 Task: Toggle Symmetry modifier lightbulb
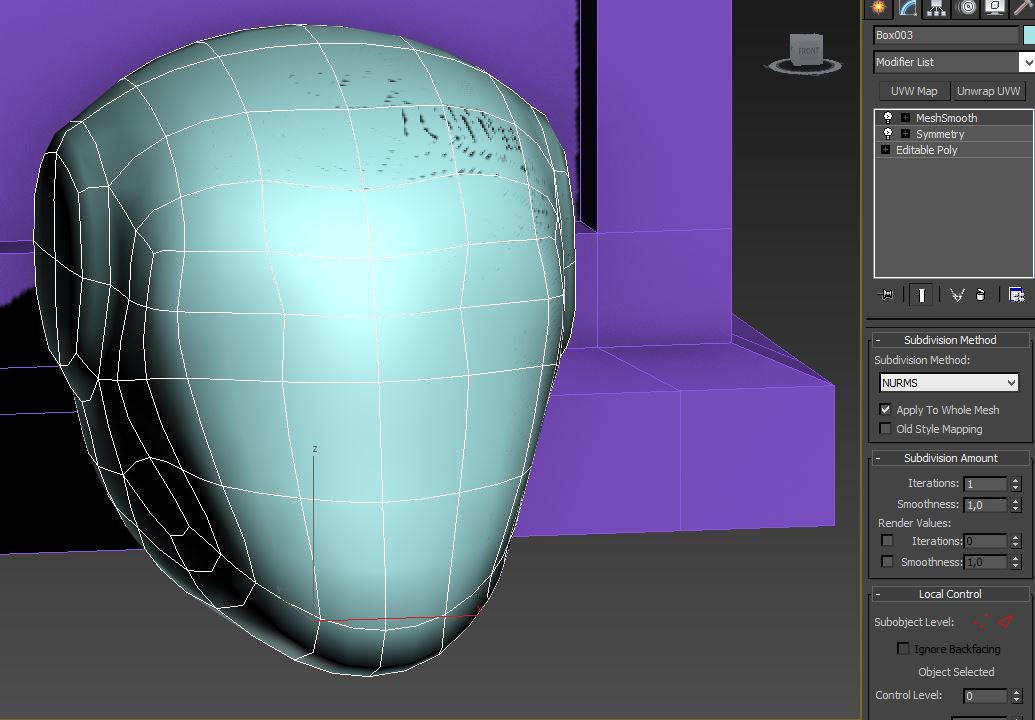click(x=887, y=134)
